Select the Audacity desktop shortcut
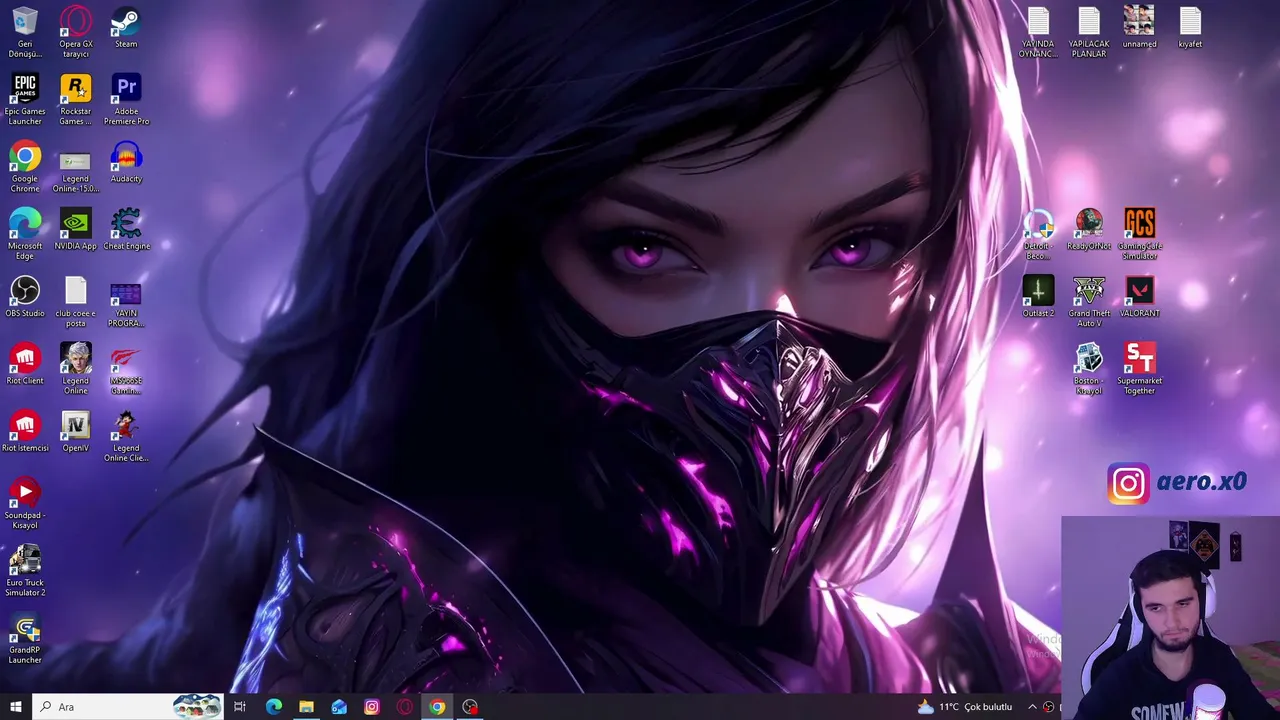 tap(126, 162)
